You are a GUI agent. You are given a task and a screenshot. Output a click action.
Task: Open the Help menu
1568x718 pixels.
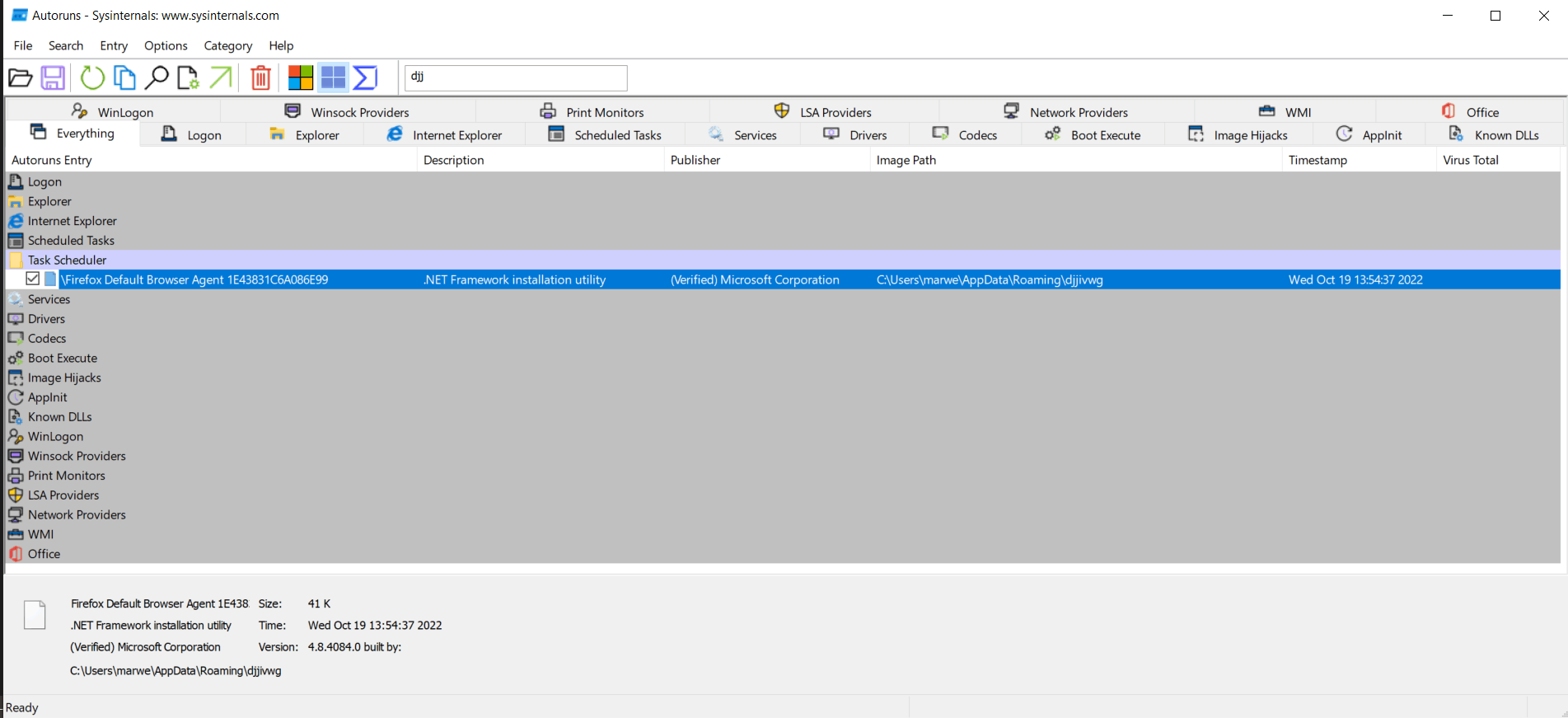281,45
